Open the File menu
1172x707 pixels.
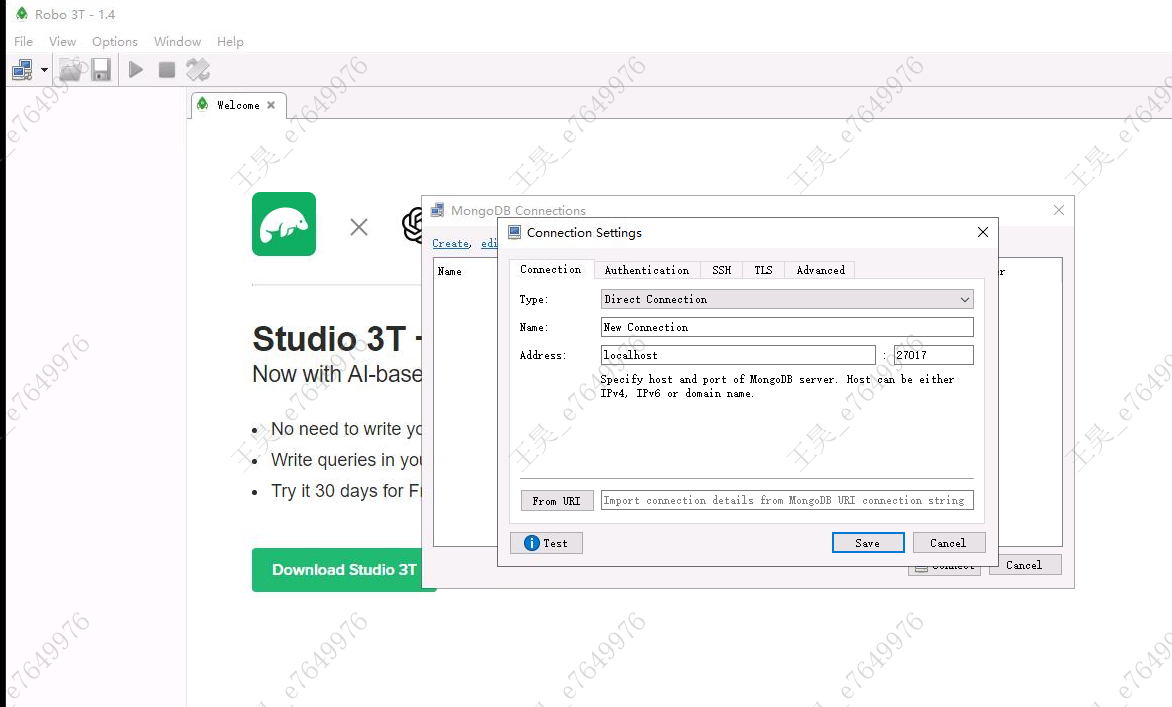pyautogui.click(x=23, y=42)
